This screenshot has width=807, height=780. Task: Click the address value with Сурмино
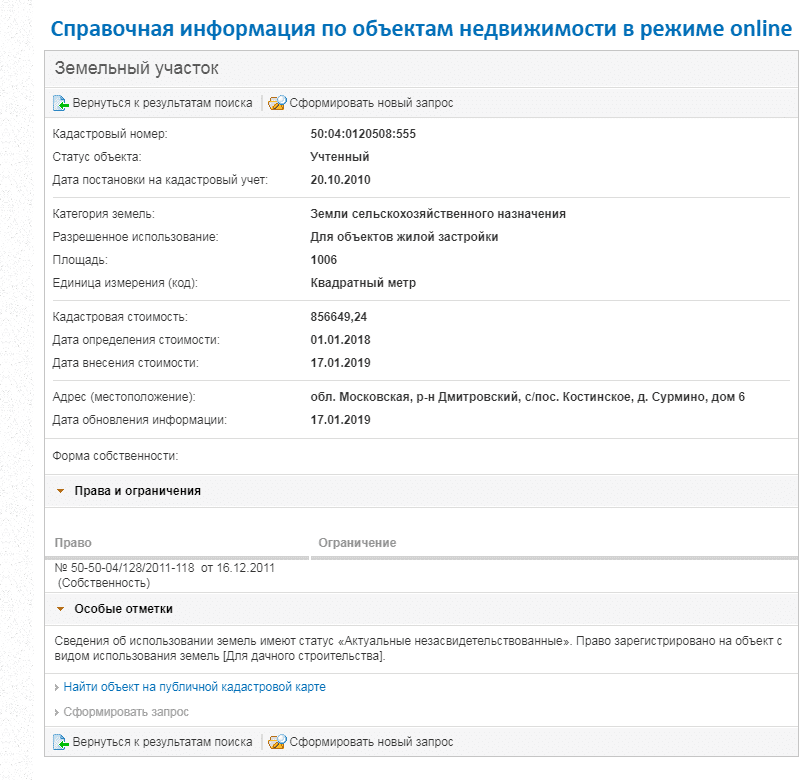[x=528, y=397]
